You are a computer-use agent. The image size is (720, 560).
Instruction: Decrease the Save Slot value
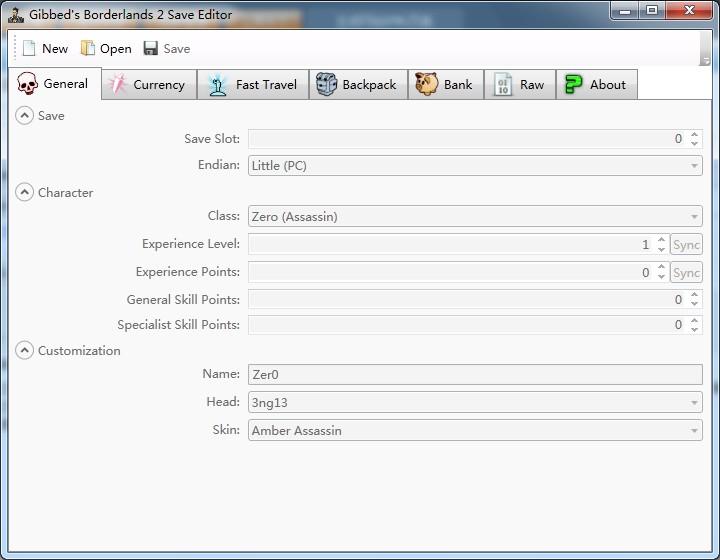point(694,143)
